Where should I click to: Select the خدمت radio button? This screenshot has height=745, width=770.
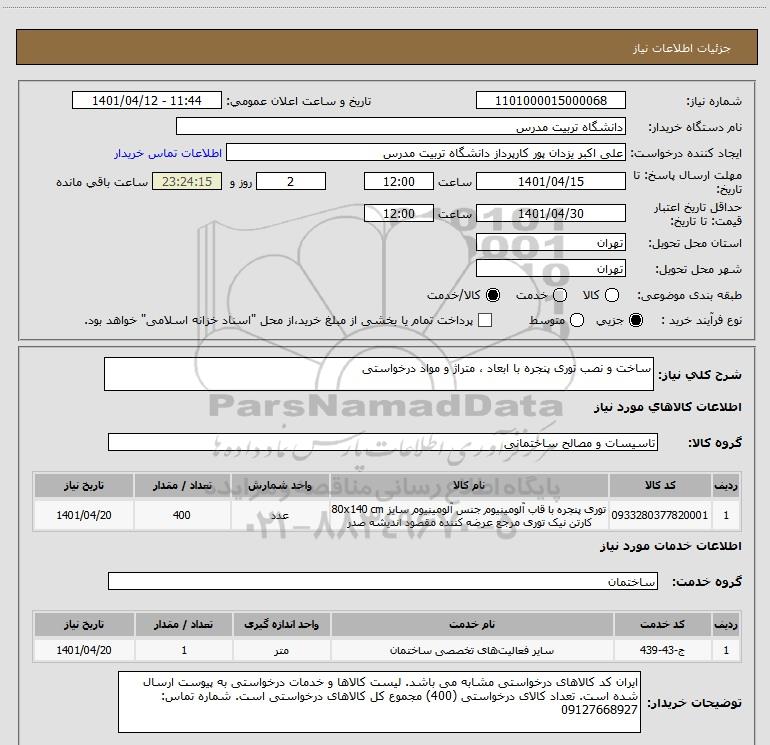pyautogui.click(x=560, y=295)
